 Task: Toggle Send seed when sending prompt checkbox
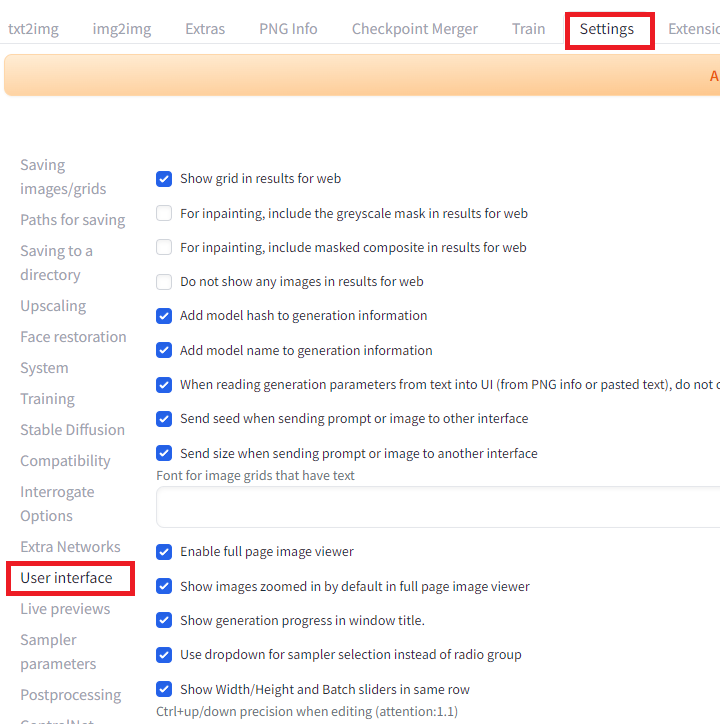164,419
